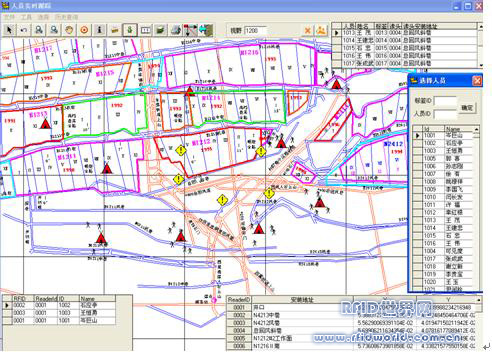The image size is (492, 360).
Task: Click the 标签ID input field
Action: (x=445, y=100)
